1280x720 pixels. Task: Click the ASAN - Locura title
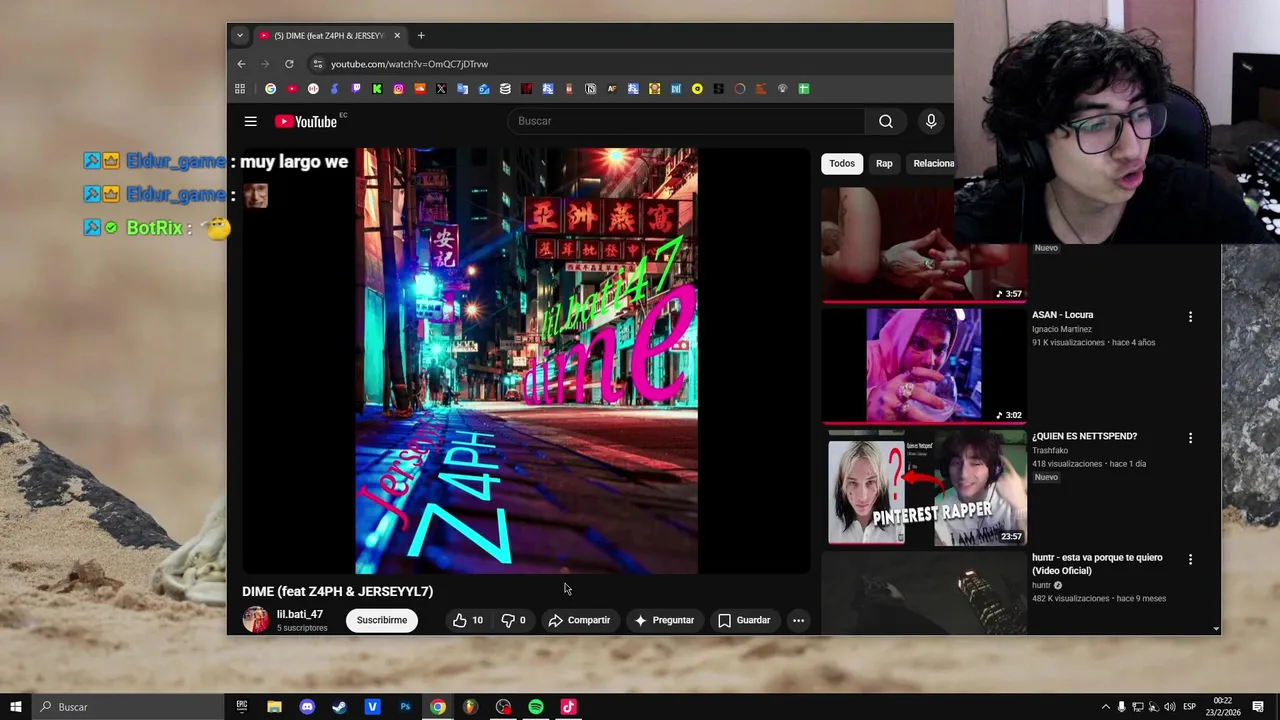(1062, 315)
